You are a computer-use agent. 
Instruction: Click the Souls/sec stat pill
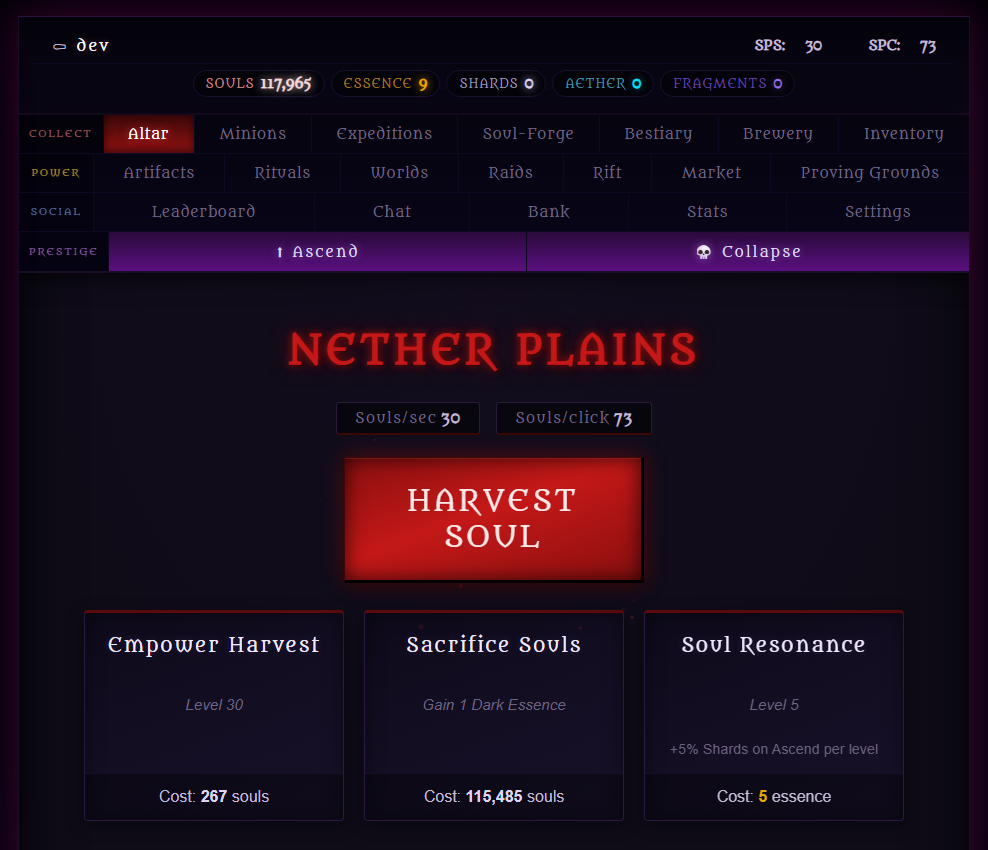(407, 418)
